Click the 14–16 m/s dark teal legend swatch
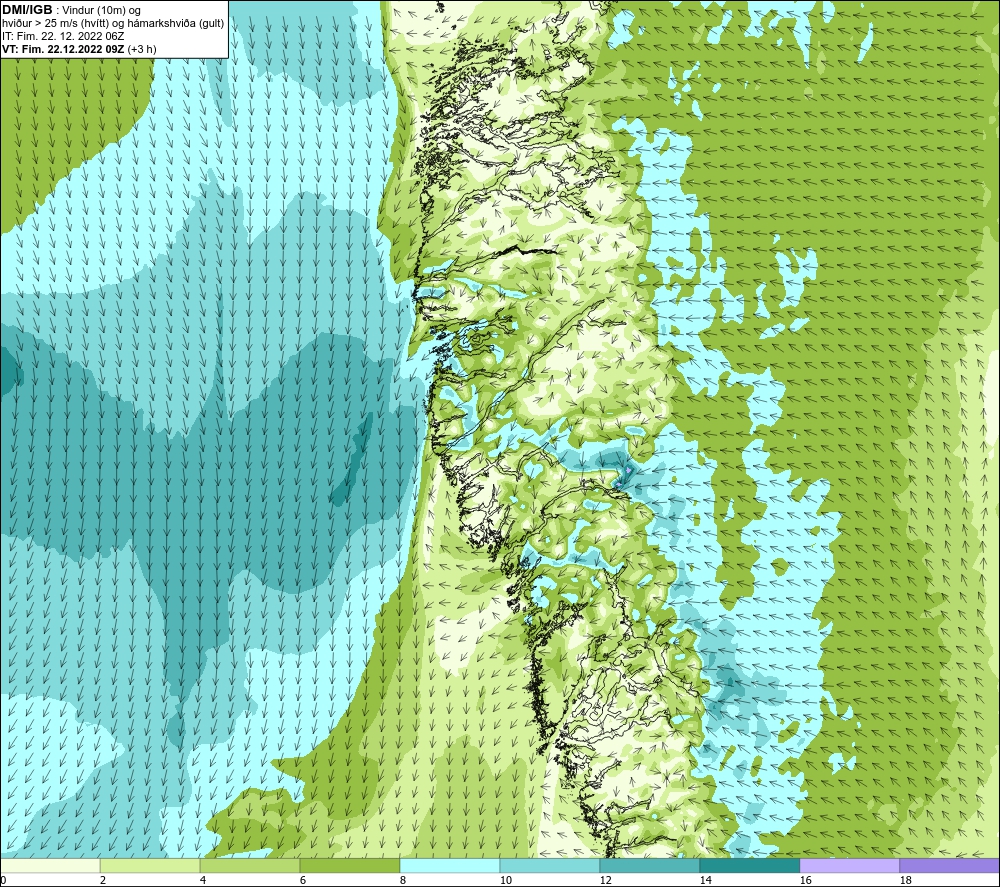 pos(749,865)
